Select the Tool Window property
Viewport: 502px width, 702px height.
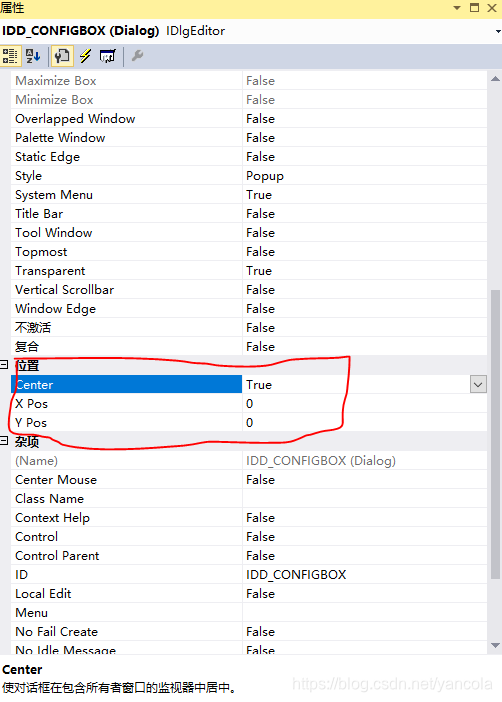(126, 233)
